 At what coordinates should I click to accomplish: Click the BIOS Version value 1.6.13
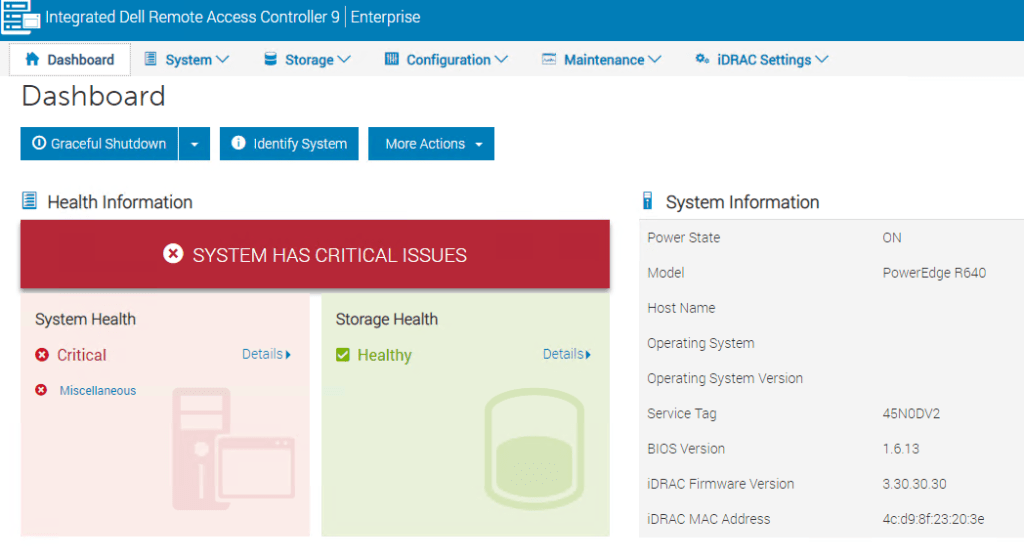click(x=901, y=449)
